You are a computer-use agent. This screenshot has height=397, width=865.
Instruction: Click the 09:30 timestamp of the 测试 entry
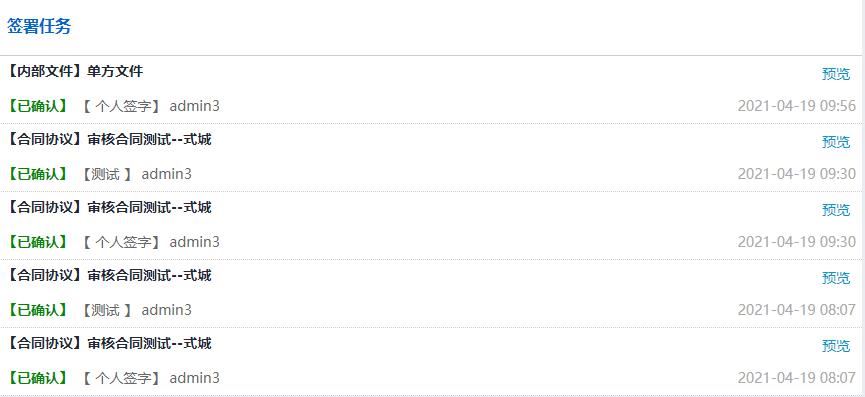click(797, 174)
